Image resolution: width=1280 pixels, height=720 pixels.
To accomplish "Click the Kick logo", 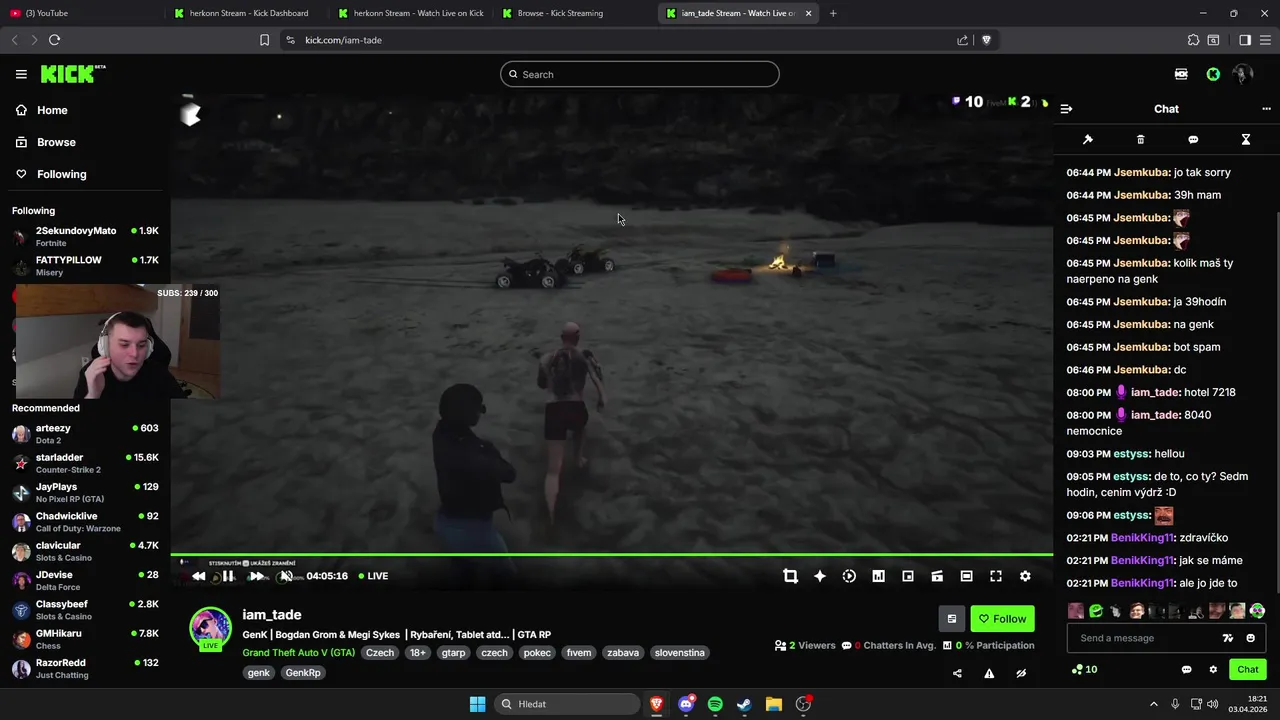I will coord(73,74).
